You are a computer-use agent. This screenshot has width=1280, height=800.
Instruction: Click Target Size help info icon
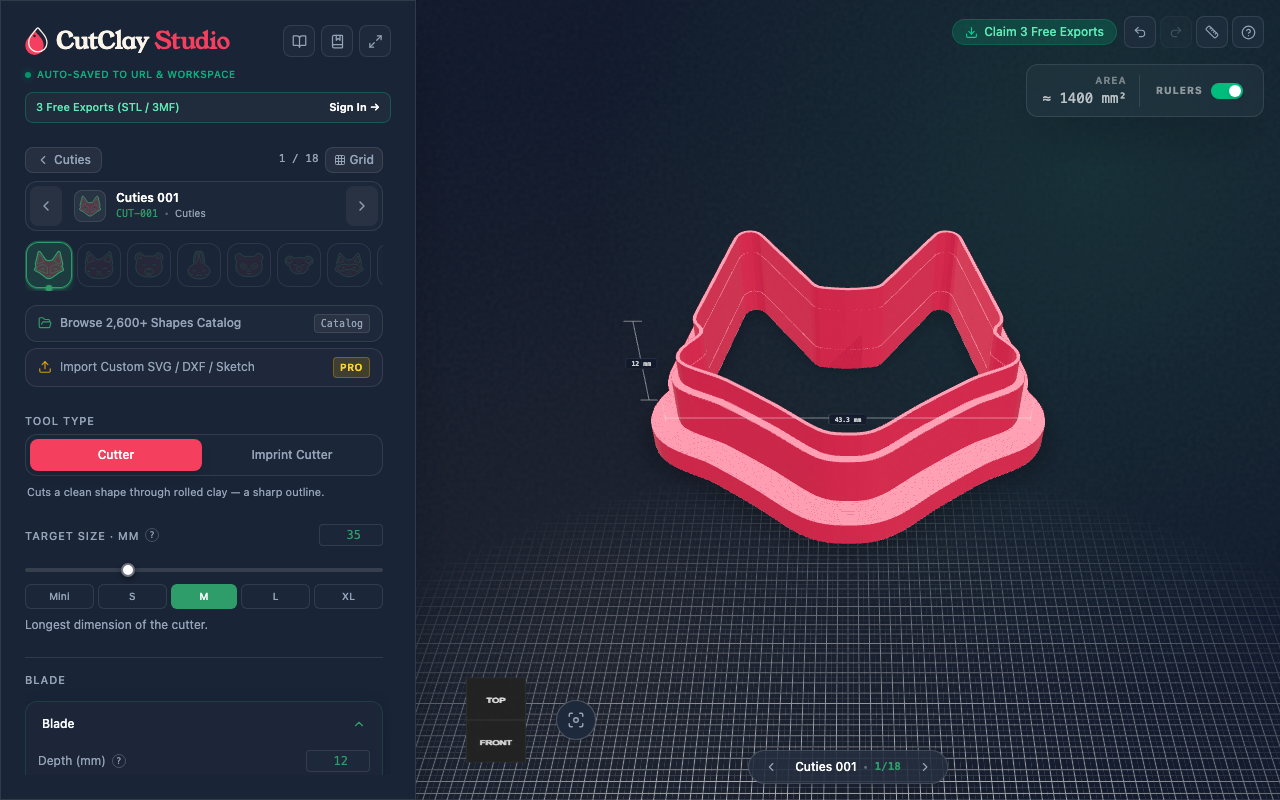(x=152, y=535)
